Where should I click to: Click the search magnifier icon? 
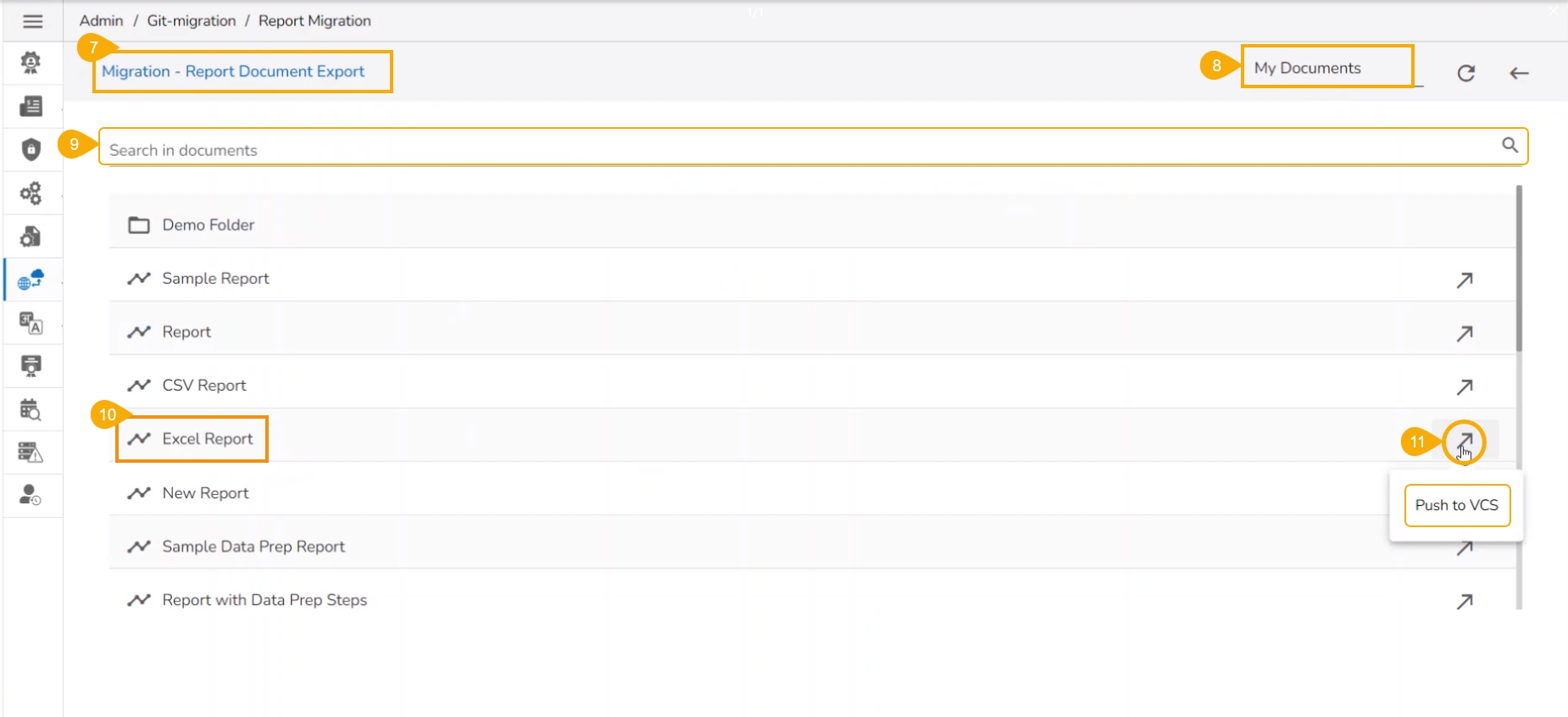click(x=1510, y=145)
